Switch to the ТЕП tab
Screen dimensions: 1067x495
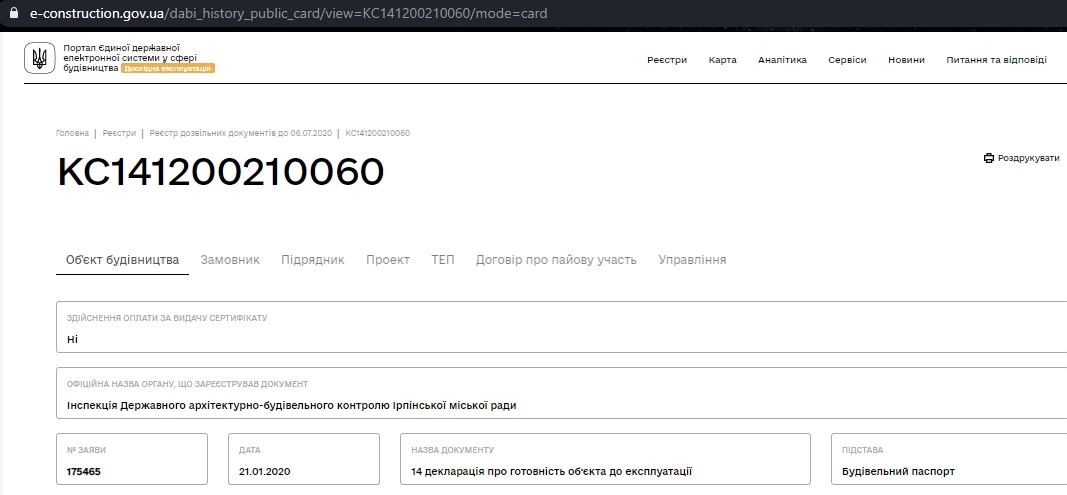tap(443, 259)
